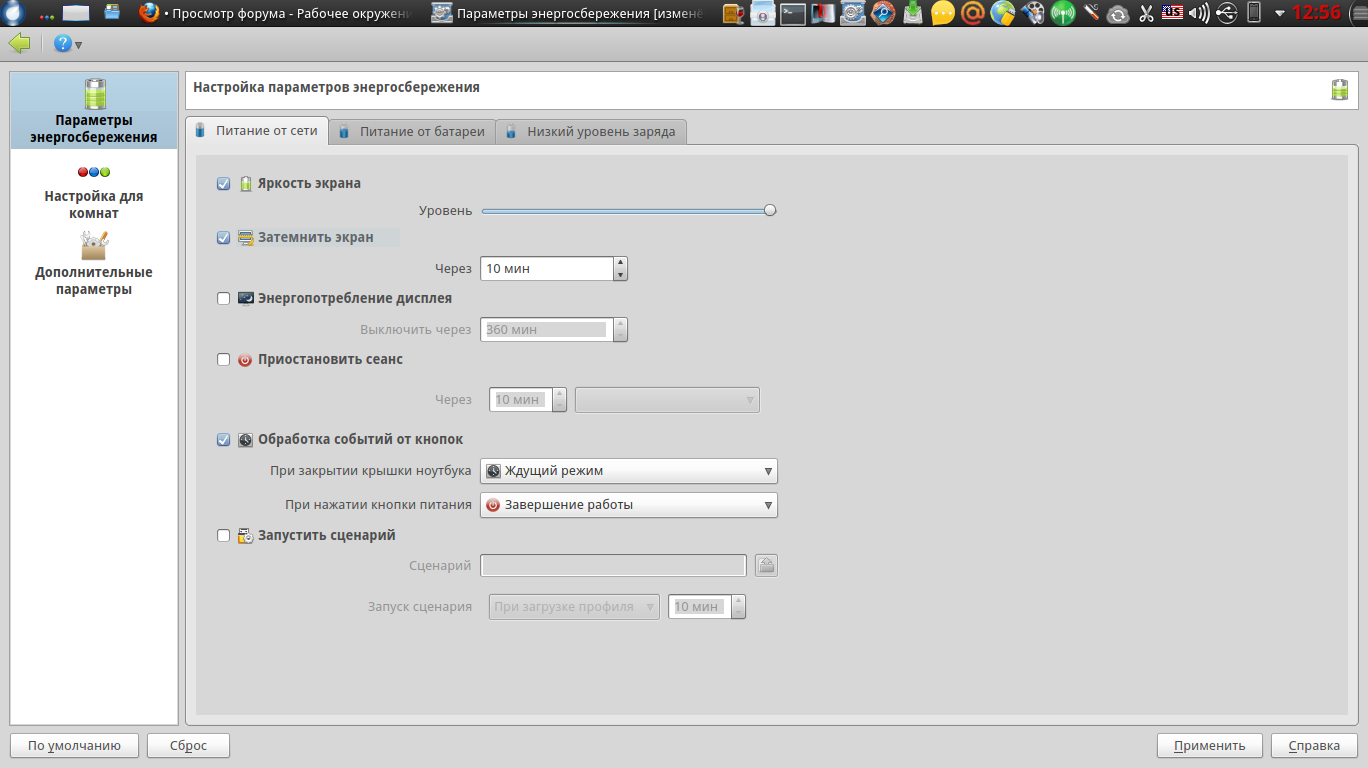
Task: Click the wine cabinet launcher icon
Action: tap(733, 13)
